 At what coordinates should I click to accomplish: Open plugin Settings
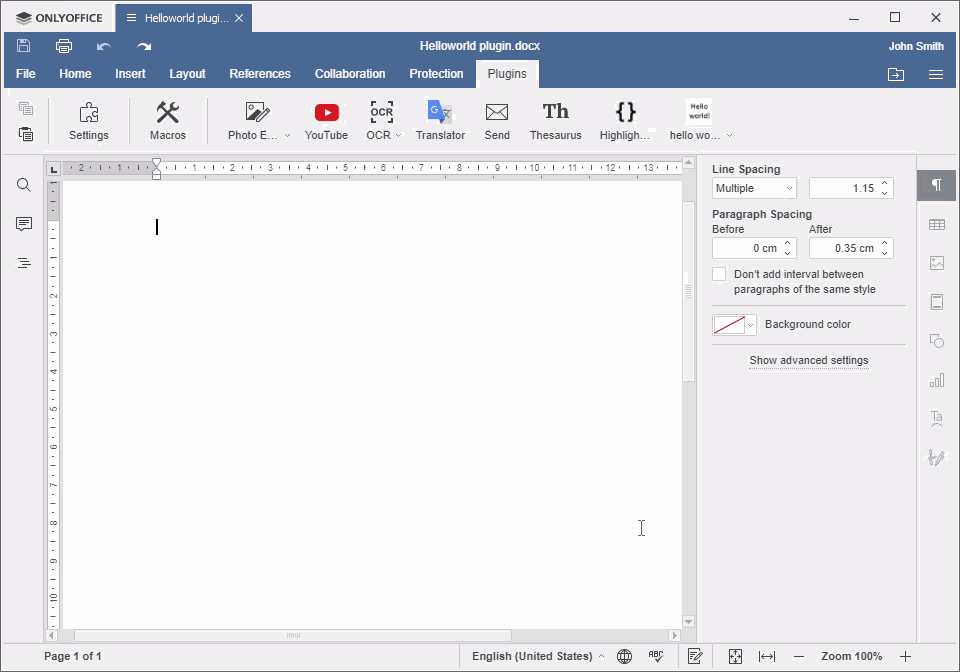click(89, 121)
